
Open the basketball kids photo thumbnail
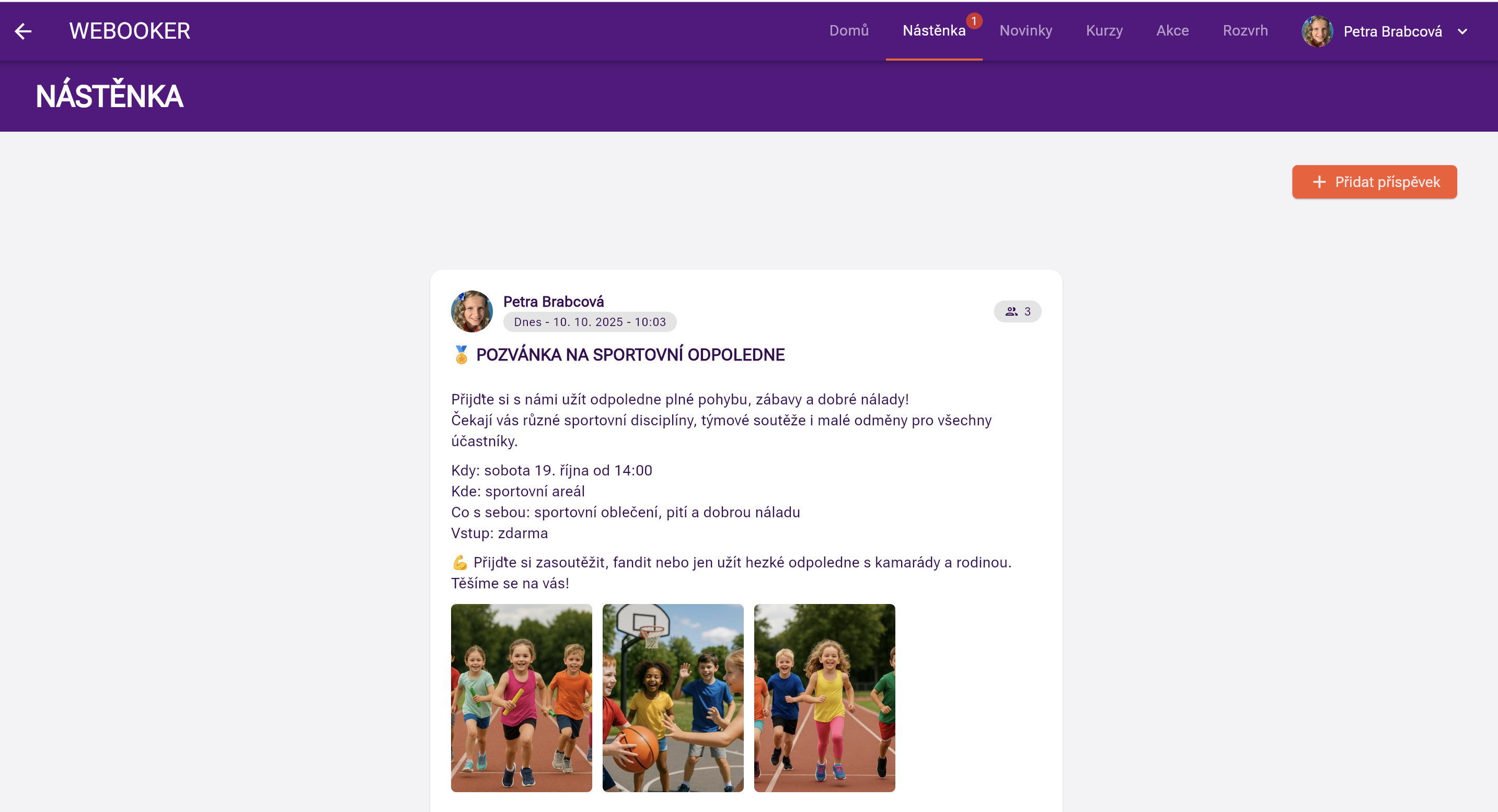[672, 698]
